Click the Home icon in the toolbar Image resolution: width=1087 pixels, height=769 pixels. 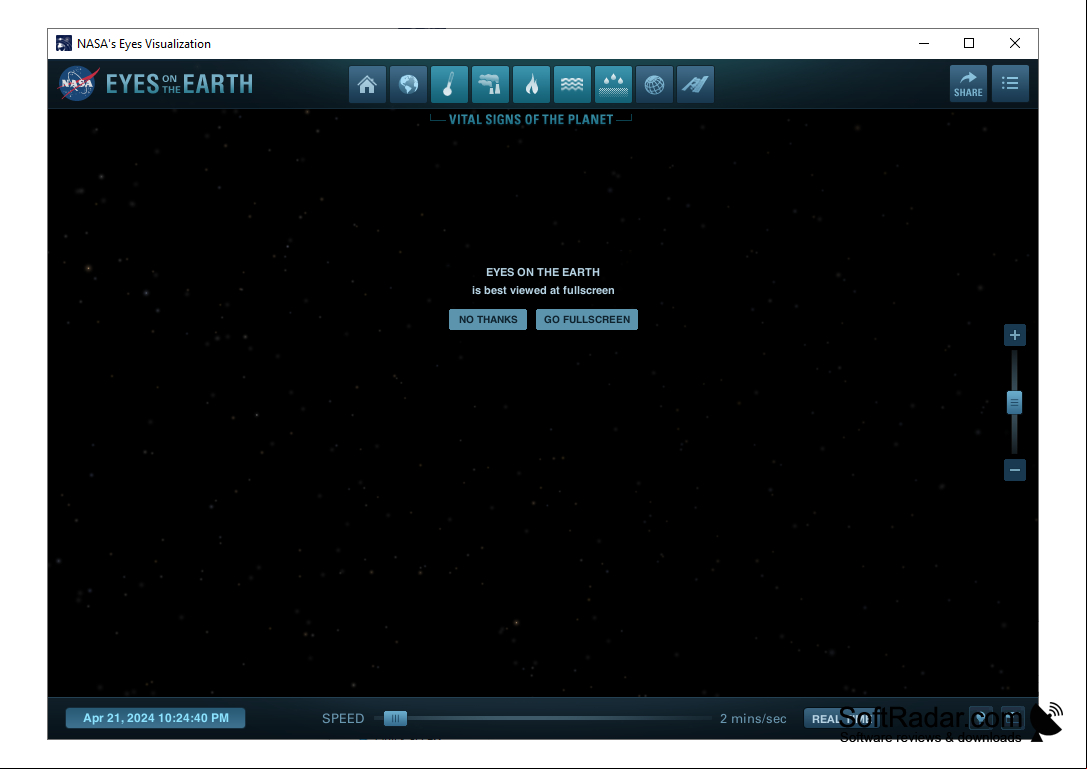click(367, 84)
